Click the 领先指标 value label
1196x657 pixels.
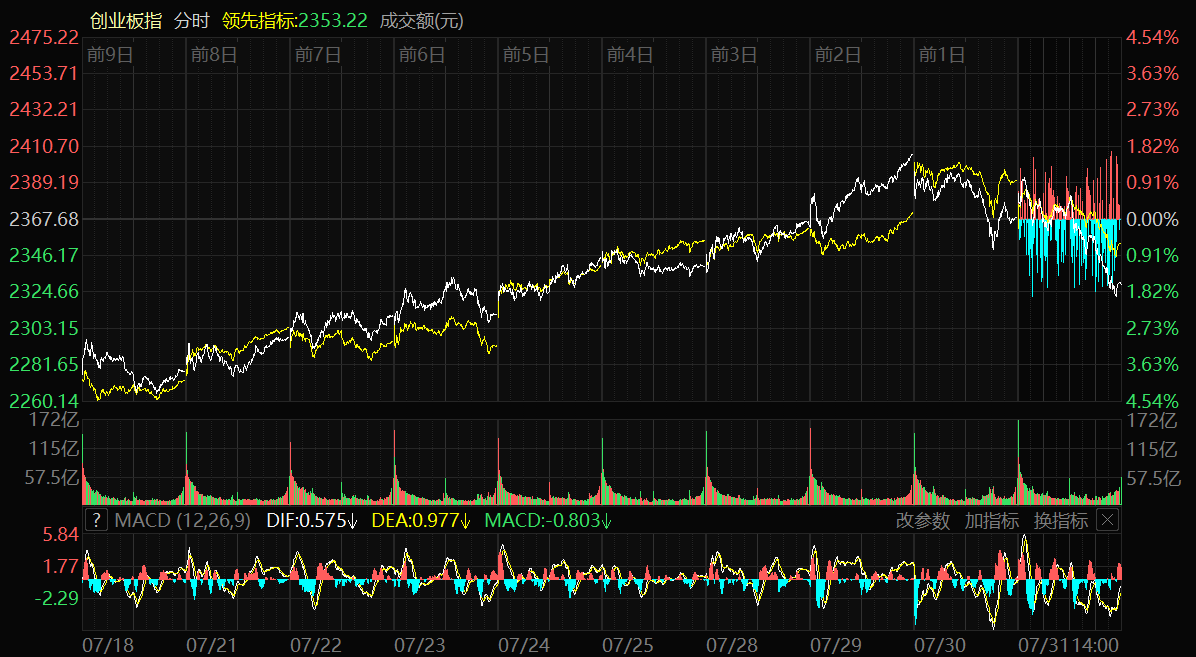click(295, 21)
